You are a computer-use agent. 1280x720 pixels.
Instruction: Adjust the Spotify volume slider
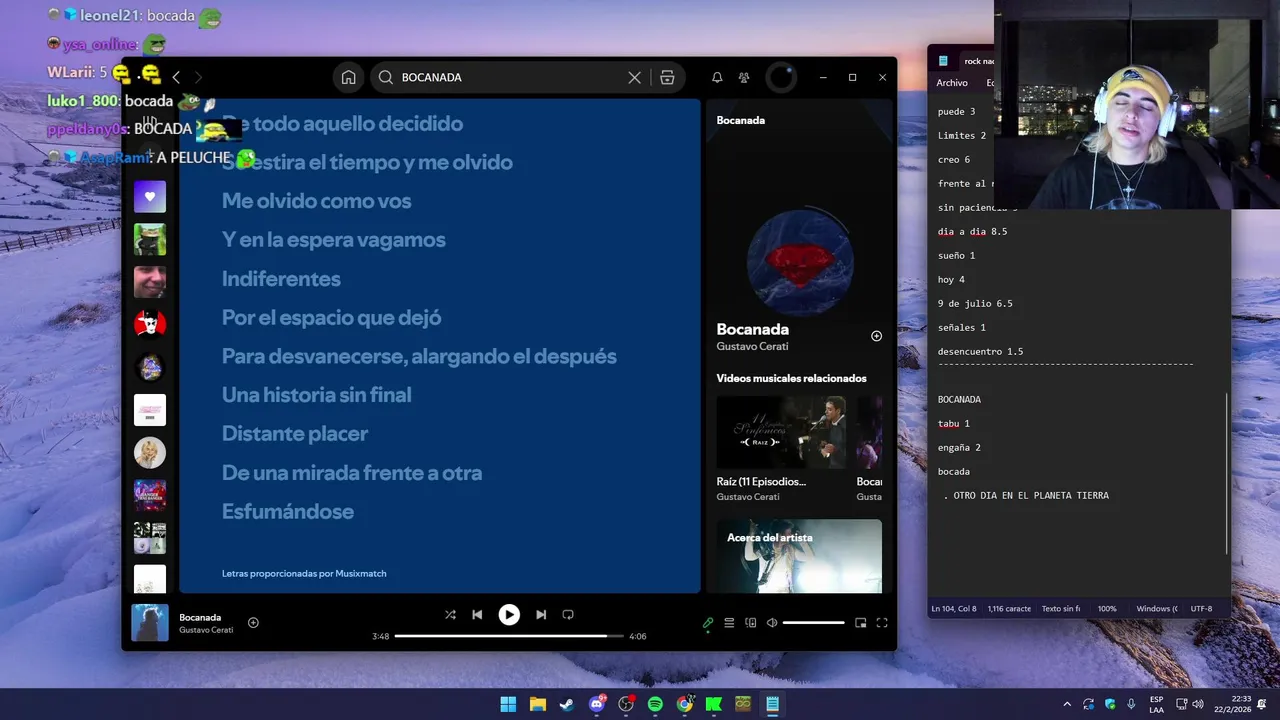tap(813, 623)
